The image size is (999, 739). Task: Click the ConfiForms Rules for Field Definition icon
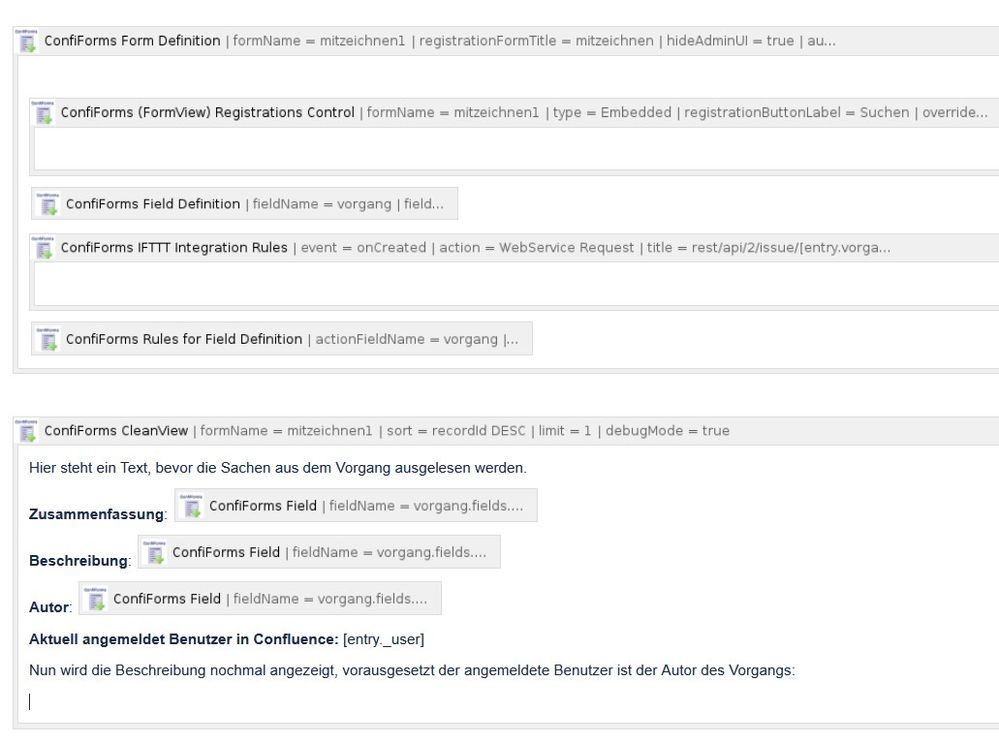48,338
